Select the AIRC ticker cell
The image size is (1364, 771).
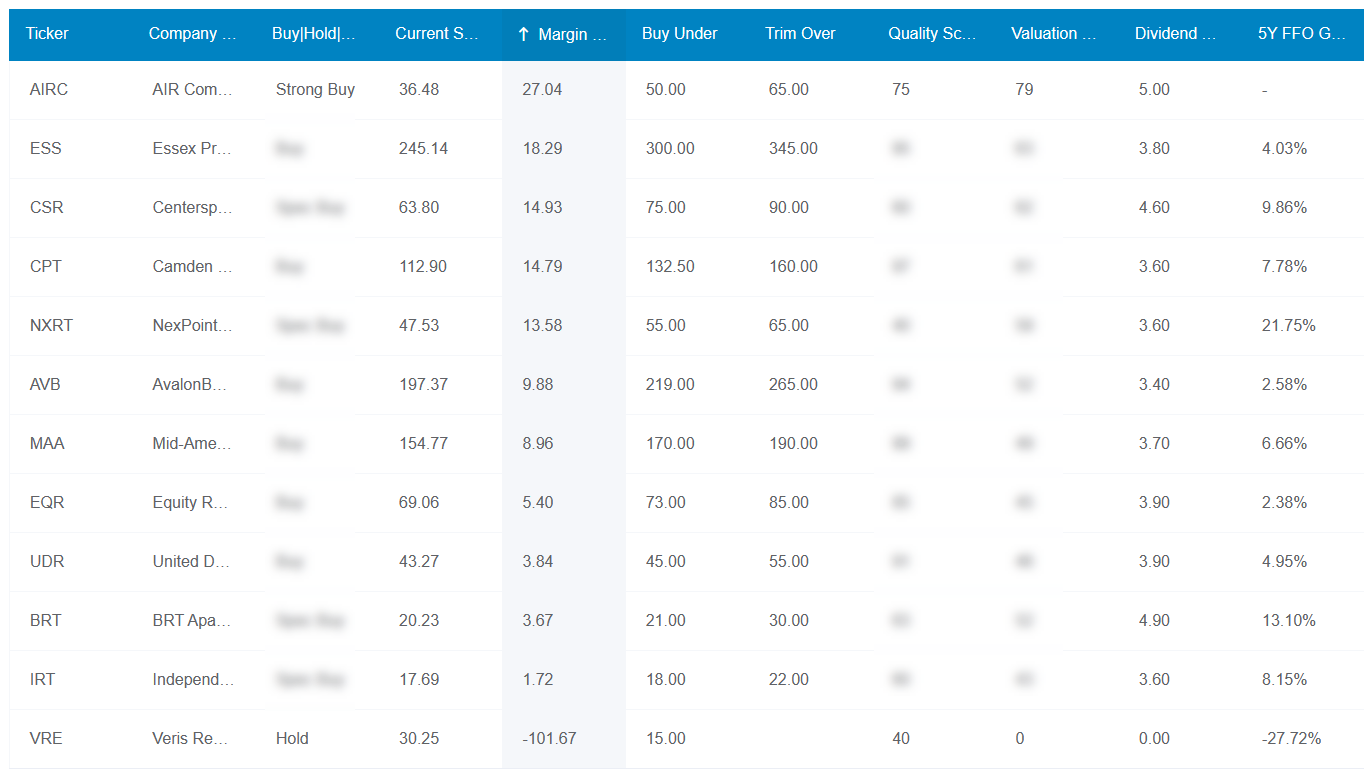(x=49, y=90)
